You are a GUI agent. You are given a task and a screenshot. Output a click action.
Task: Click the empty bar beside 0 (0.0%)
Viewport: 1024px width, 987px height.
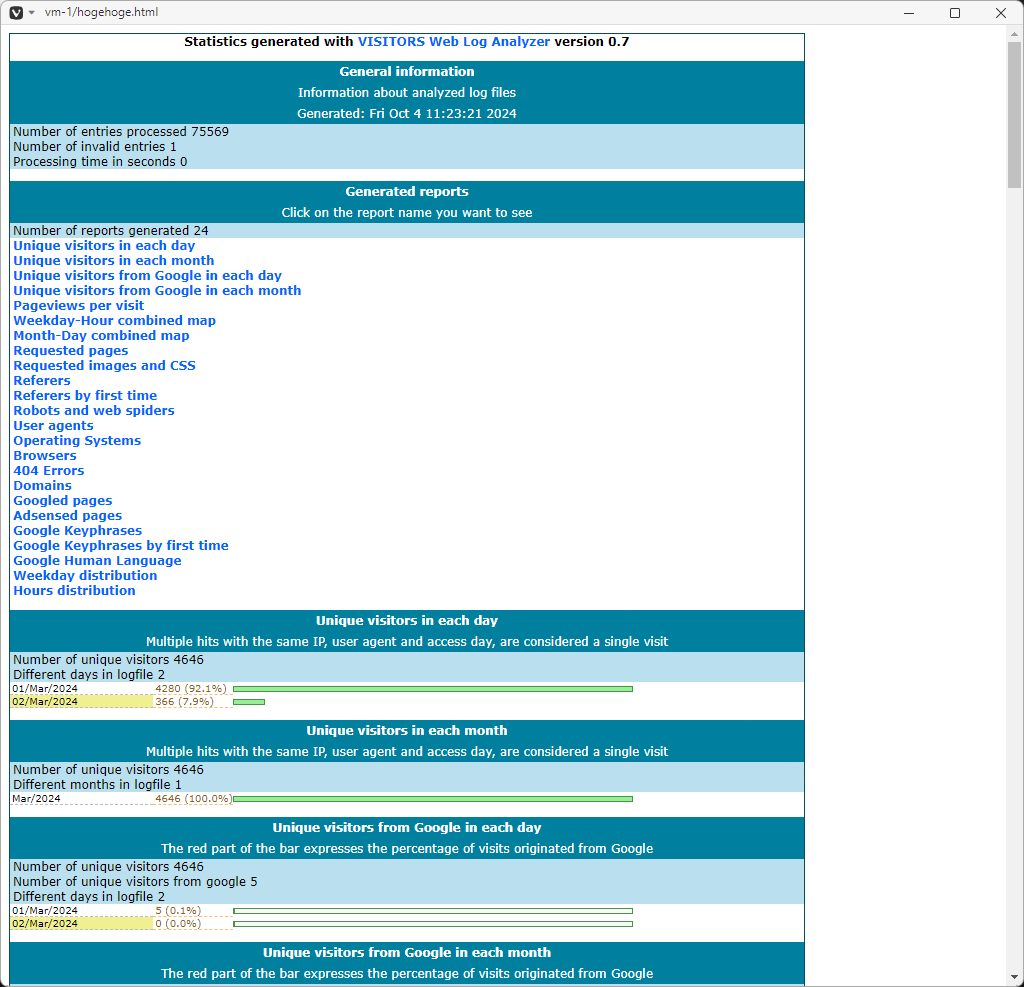point(433,924)
